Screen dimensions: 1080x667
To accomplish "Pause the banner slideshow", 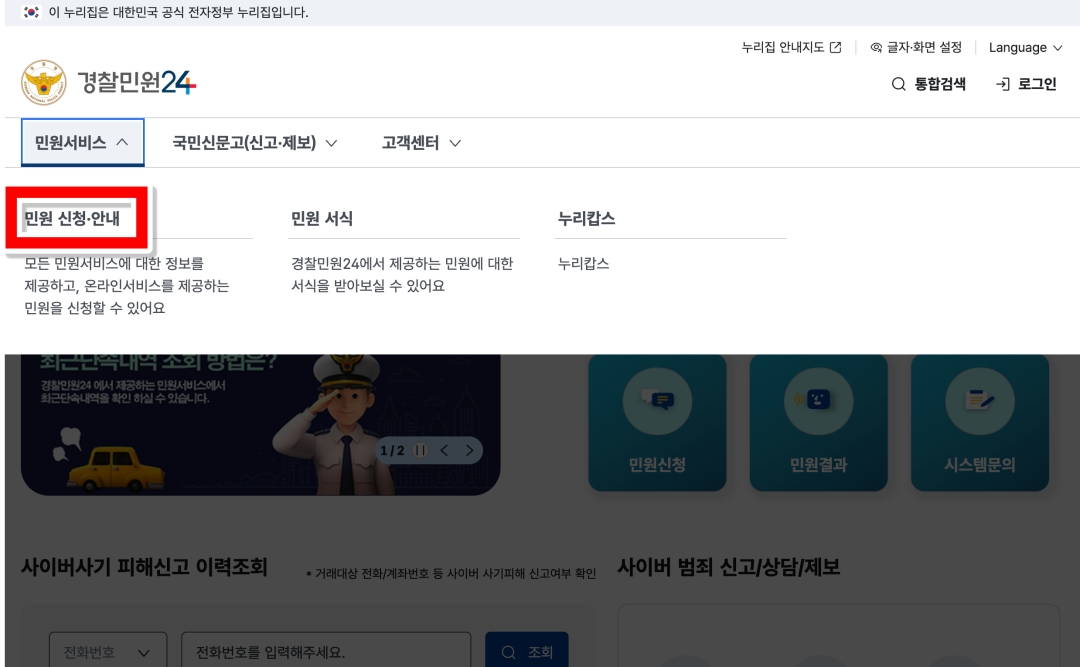I will click(x=420, y=451).
